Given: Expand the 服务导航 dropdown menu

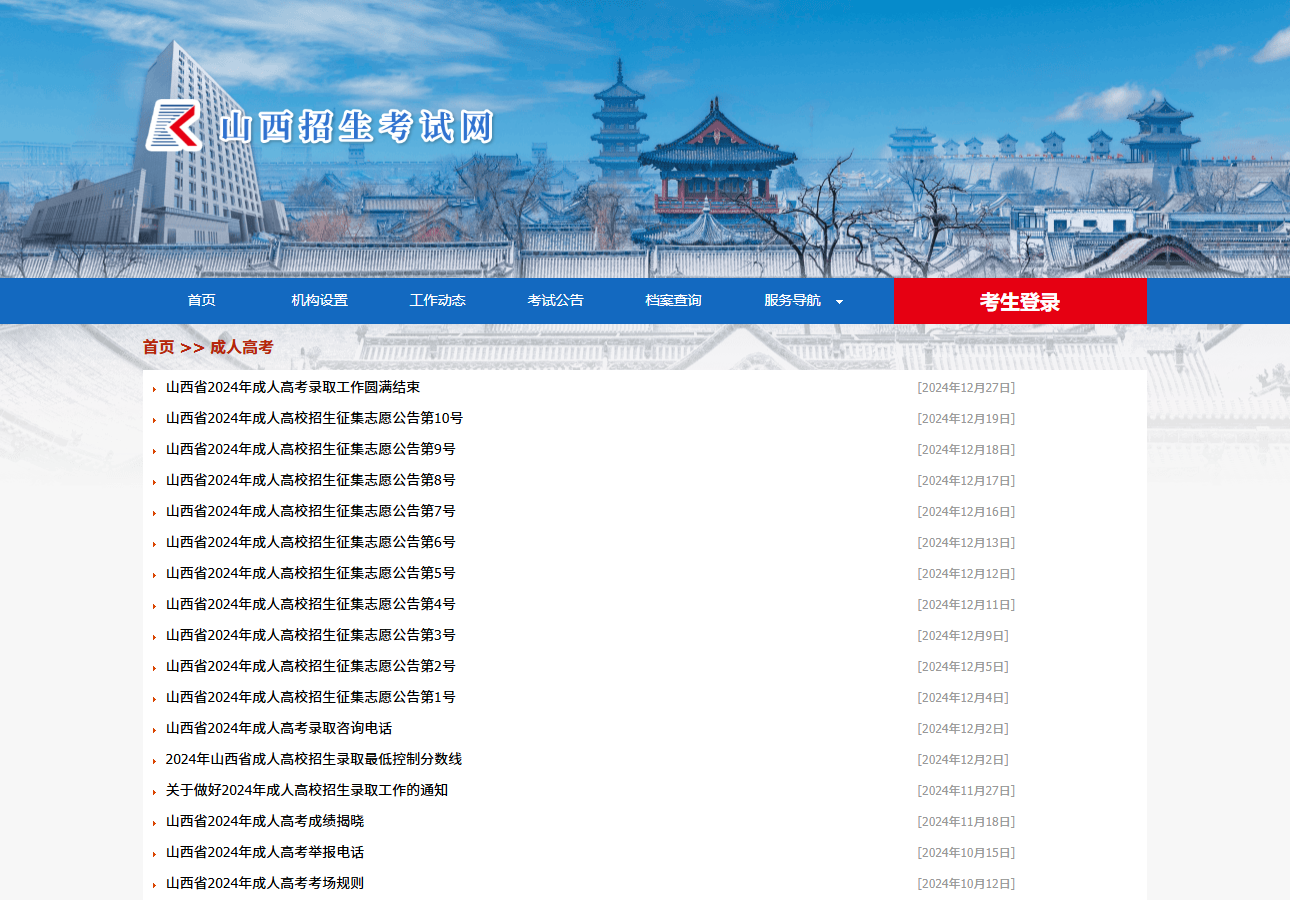Looking at the screenshot, I should 790,300.
